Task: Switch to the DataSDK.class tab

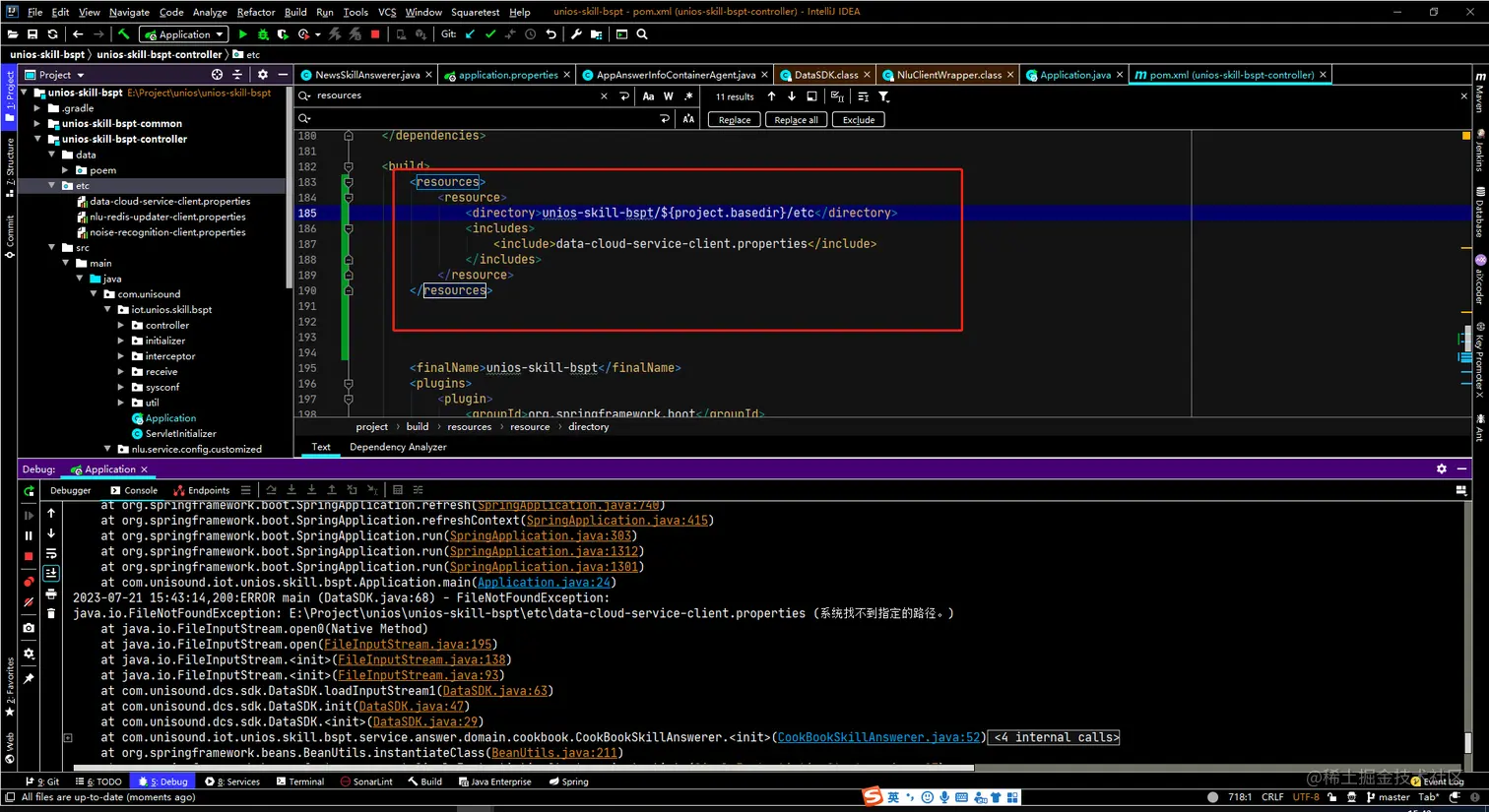Action: coord(825,75)
